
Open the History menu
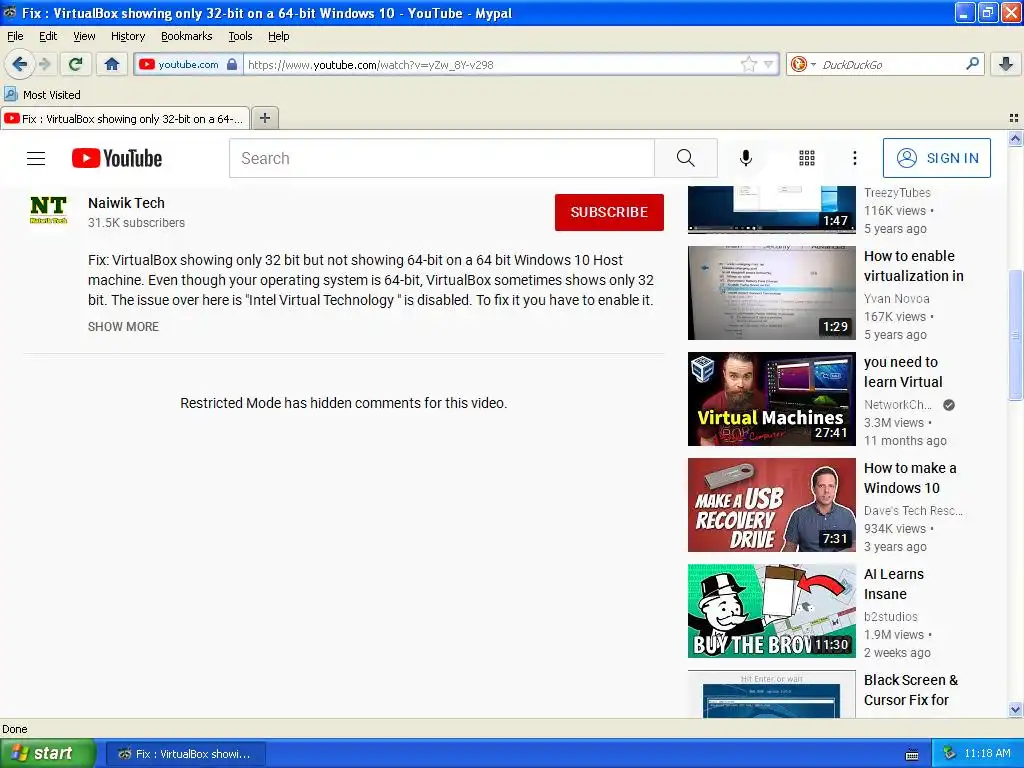coord(128,36)
